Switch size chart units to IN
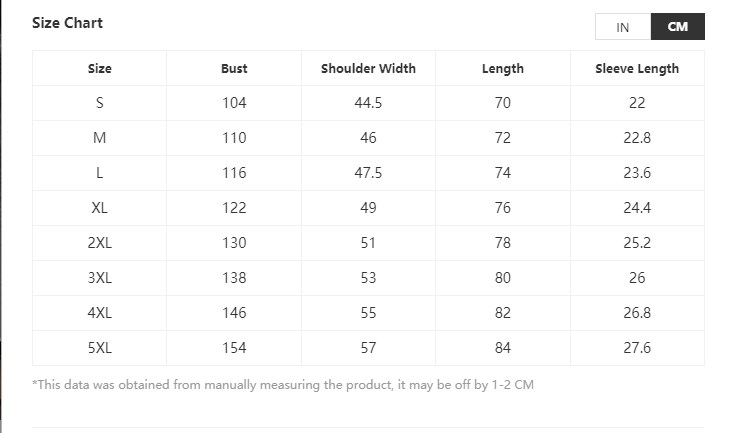 (622, 27)
